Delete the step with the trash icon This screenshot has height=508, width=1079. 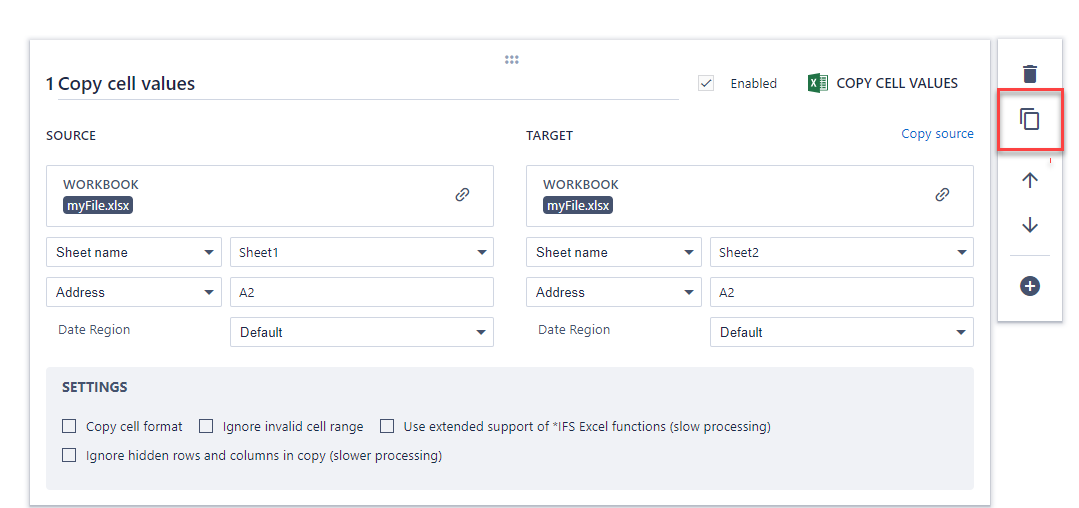(x=1030, y=73)
